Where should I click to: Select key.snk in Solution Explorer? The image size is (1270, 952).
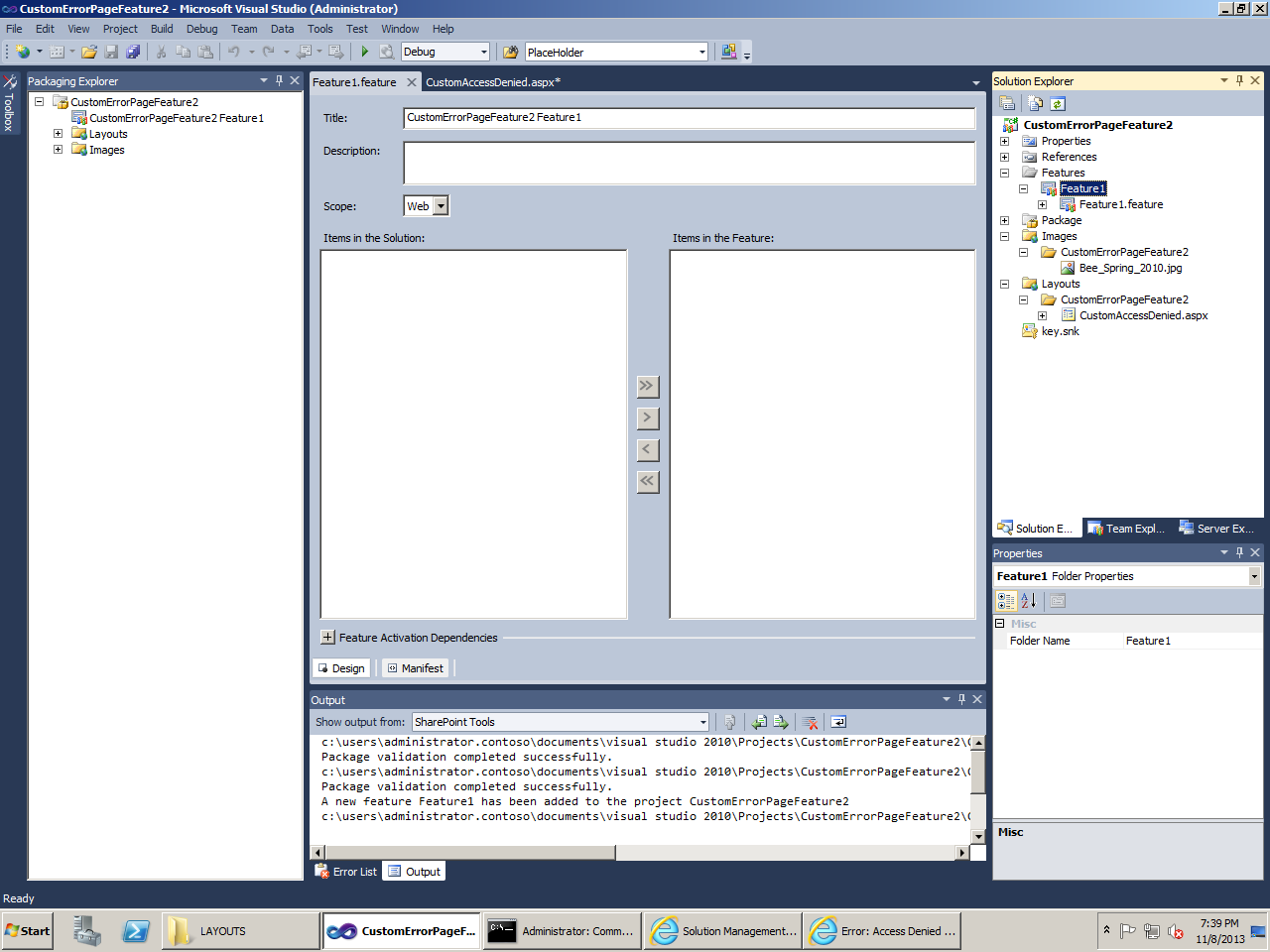coord(1060,331)
